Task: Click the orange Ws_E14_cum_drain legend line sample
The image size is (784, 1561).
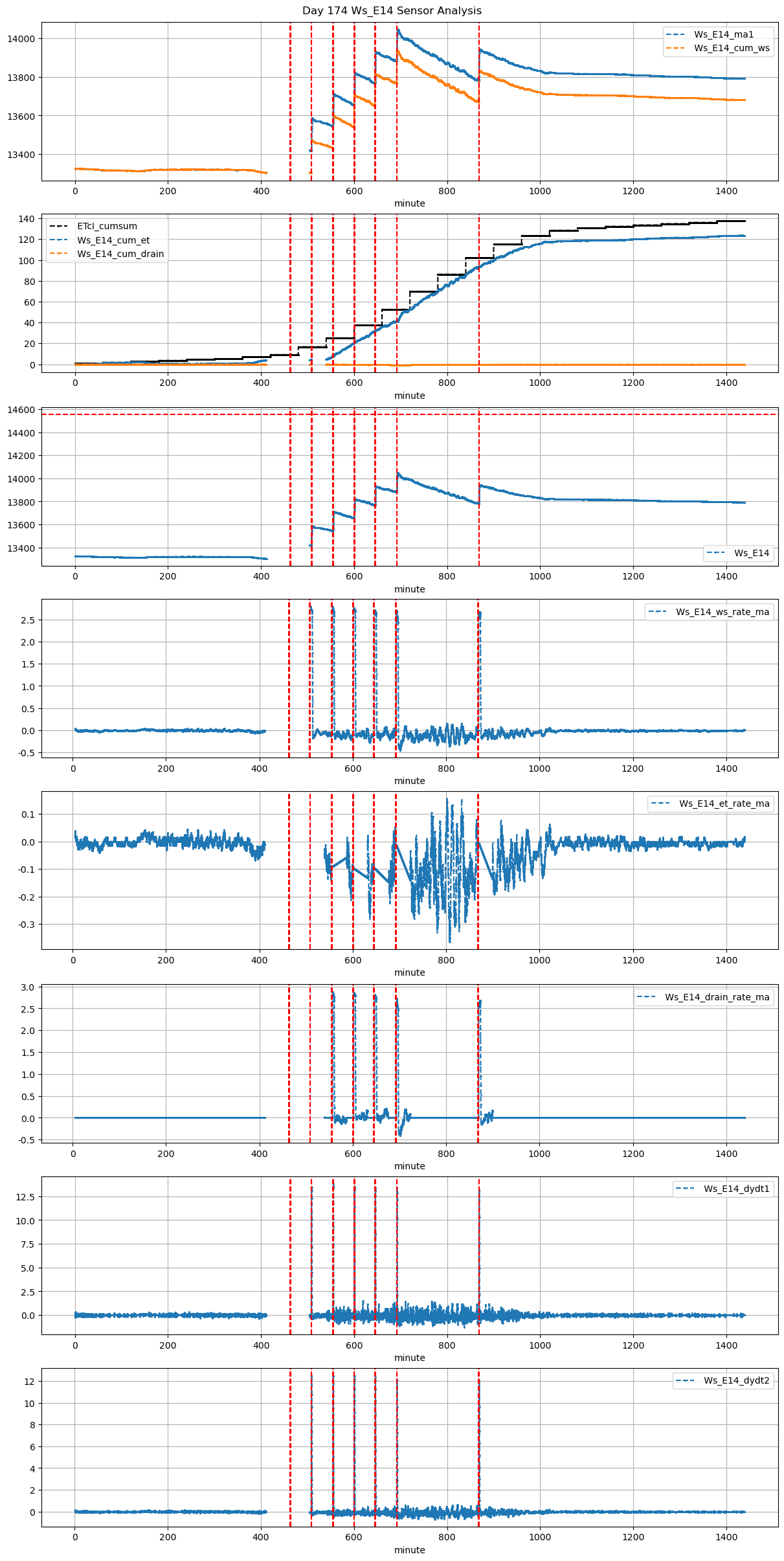Action: click(x=59, y=254)
